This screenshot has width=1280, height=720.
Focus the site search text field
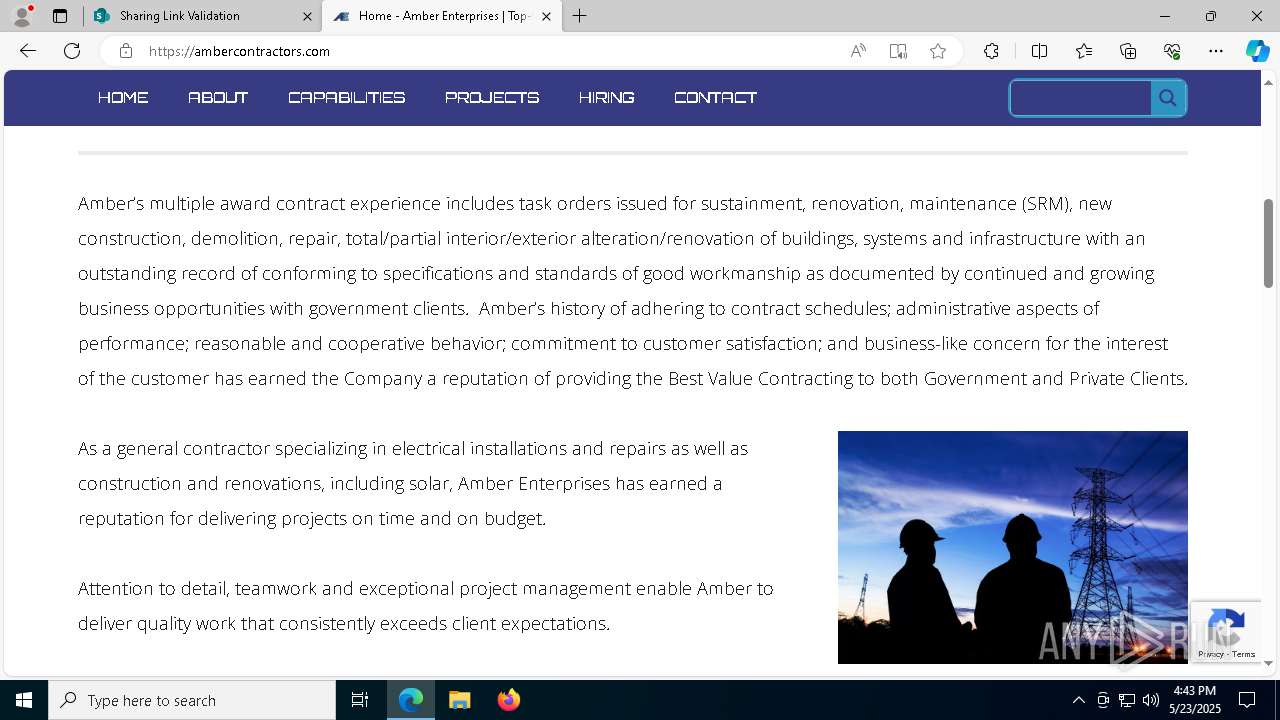point(1081,98)
